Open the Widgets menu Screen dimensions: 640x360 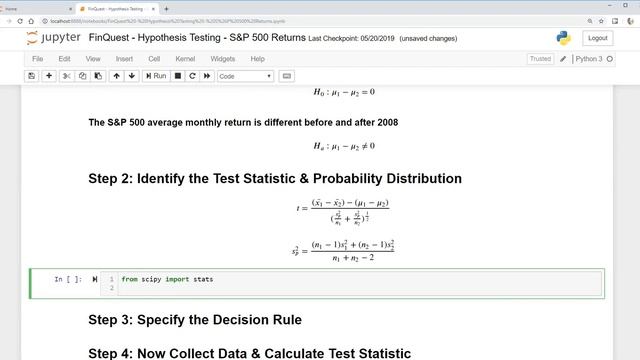222,59
